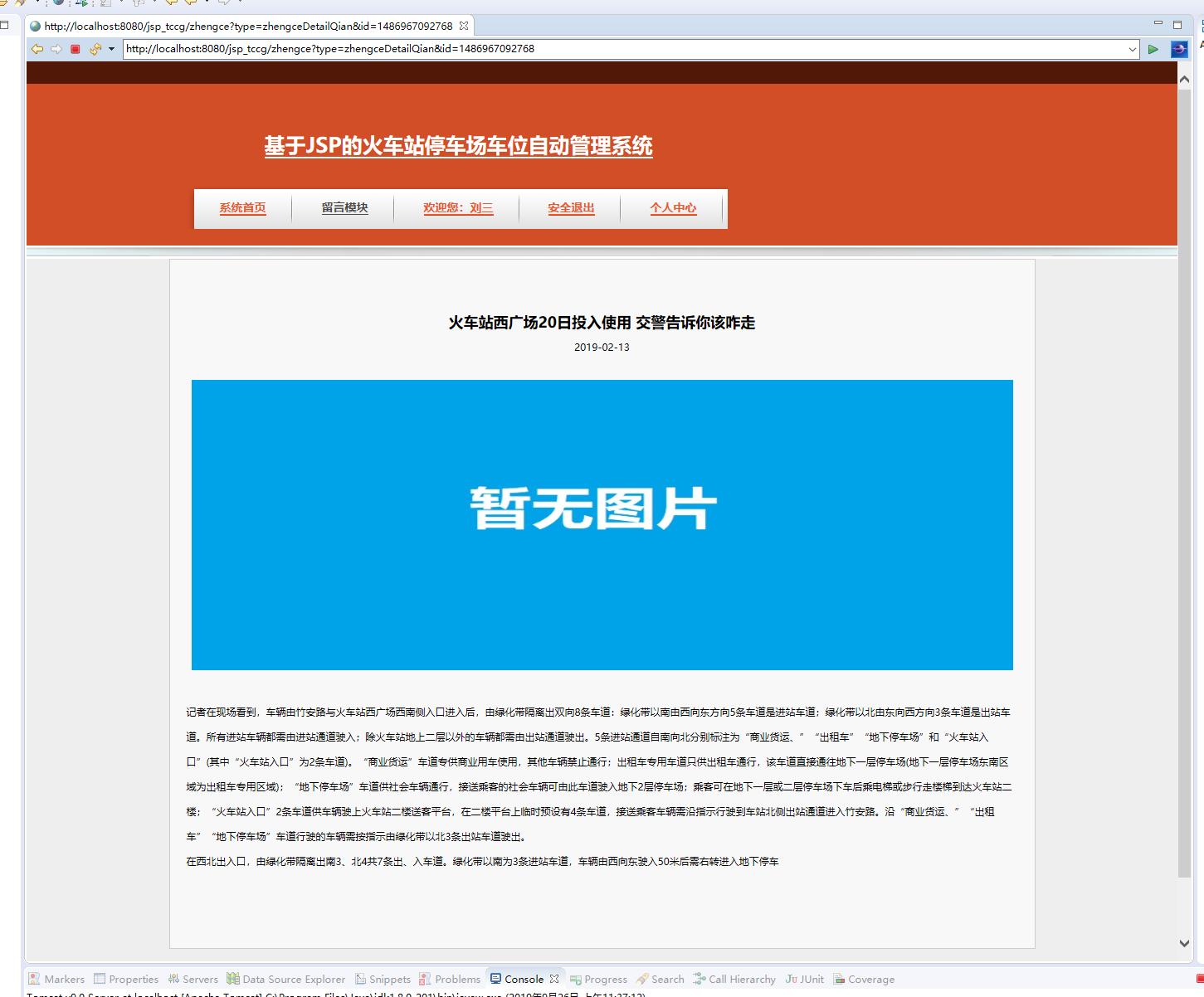Open the navigation history dropdown arrow
This screenshot has height=997, width=1204.
click(x=112, y=49)
